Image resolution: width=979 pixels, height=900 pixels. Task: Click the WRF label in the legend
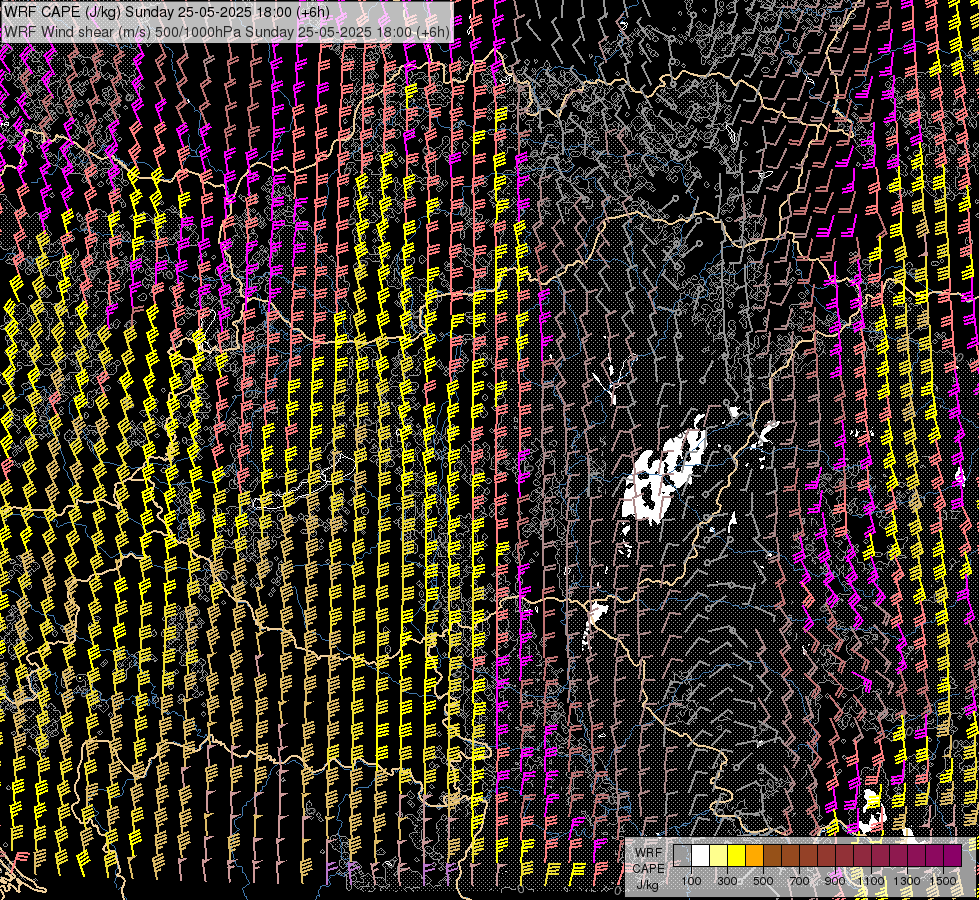tap(649, 853)
